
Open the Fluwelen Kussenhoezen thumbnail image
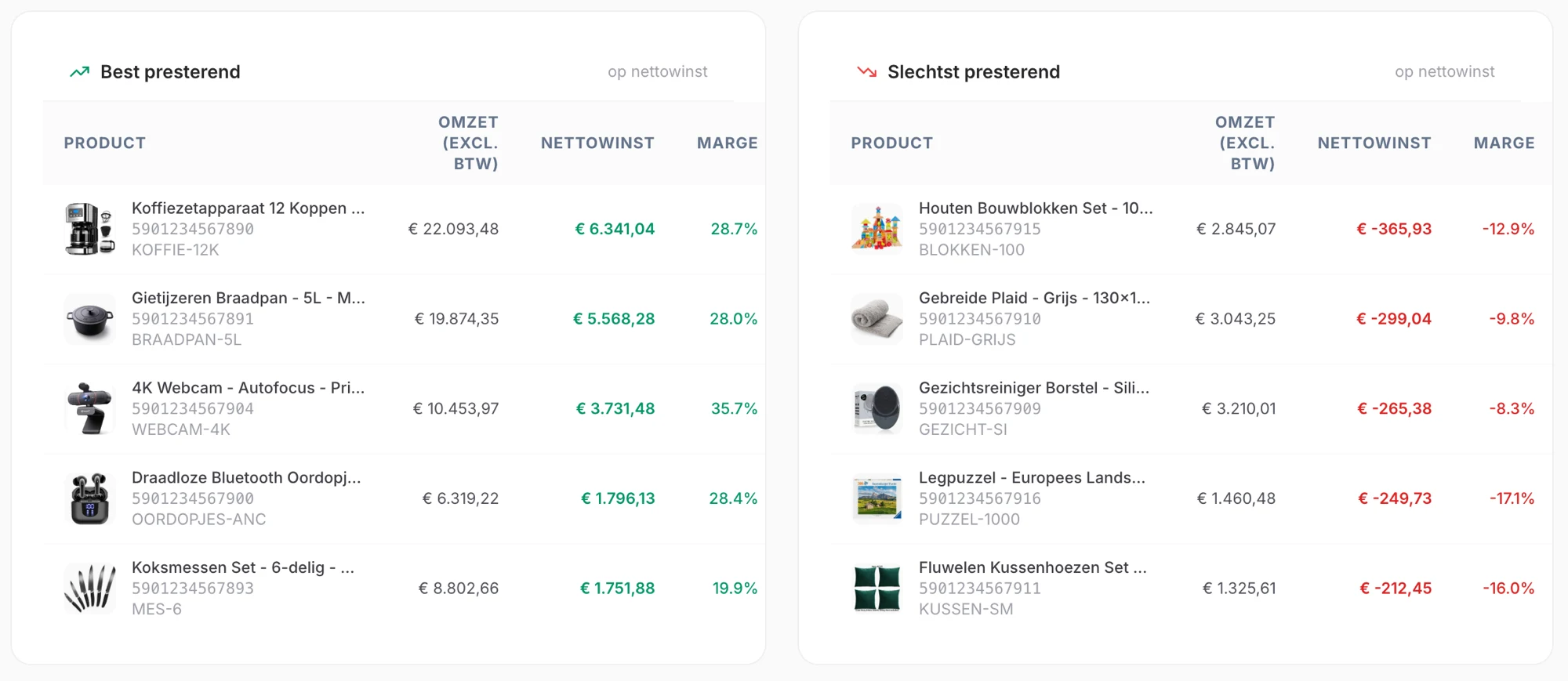[877, 588]
